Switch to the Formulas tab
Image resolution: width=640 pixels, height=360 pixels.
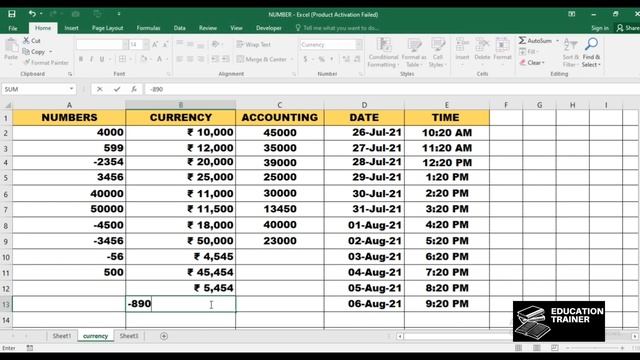(x=148, y=28)
